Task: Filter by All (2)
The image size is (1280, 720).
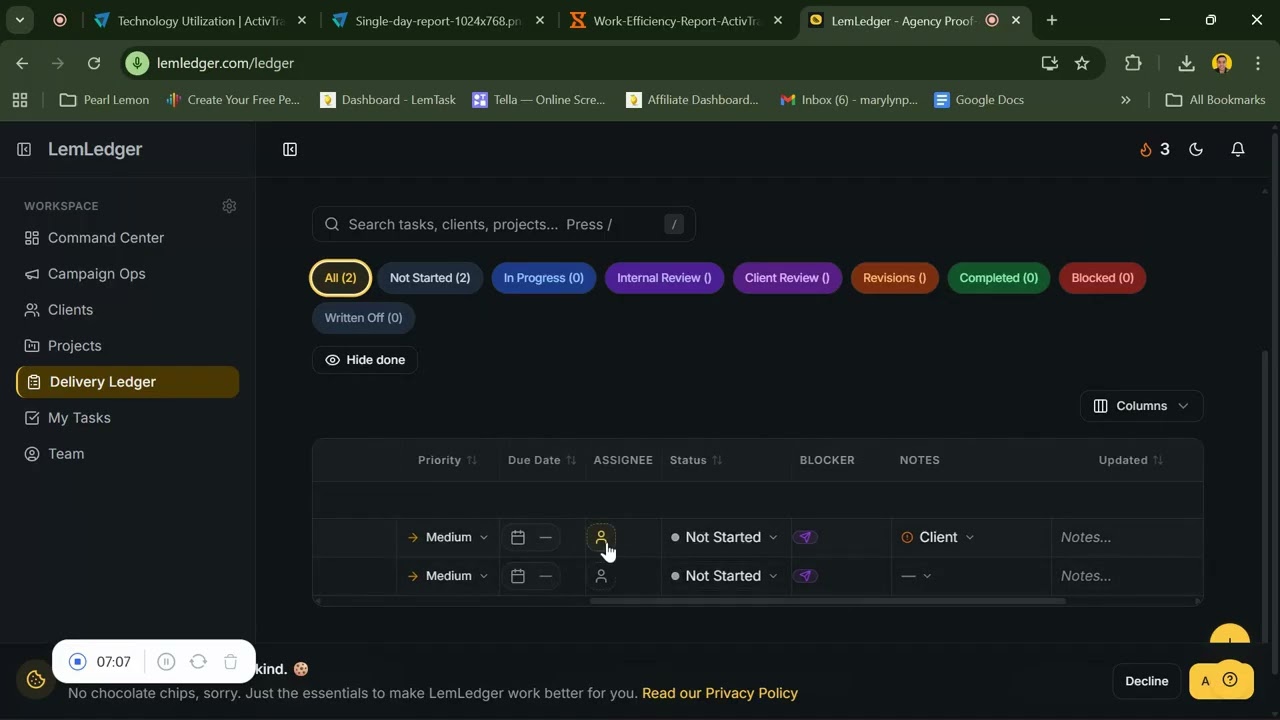Action: click(x=340, y=278)
